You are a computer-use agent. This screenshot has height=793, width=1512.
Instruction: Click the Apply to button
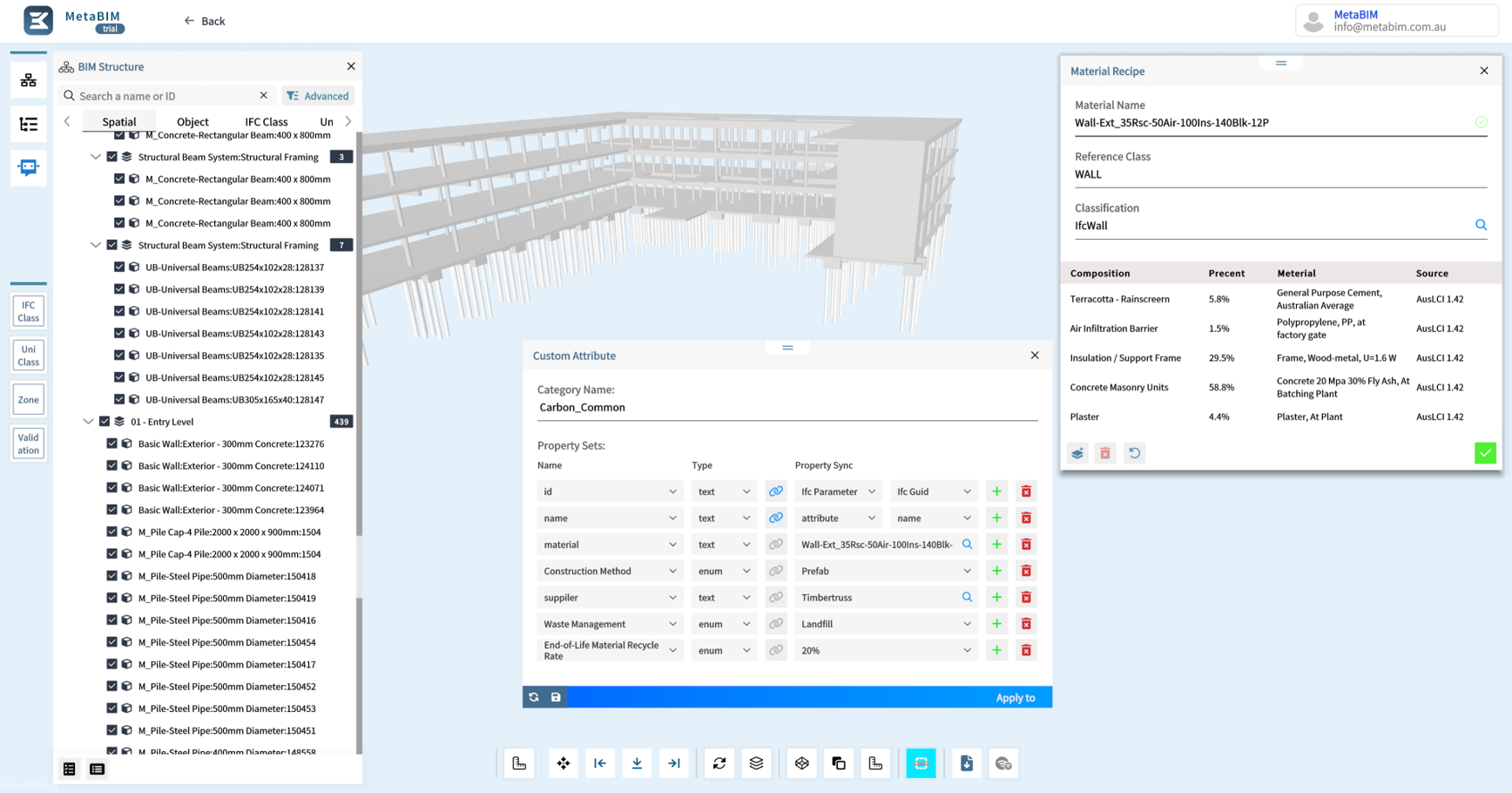coord(1015,698)
